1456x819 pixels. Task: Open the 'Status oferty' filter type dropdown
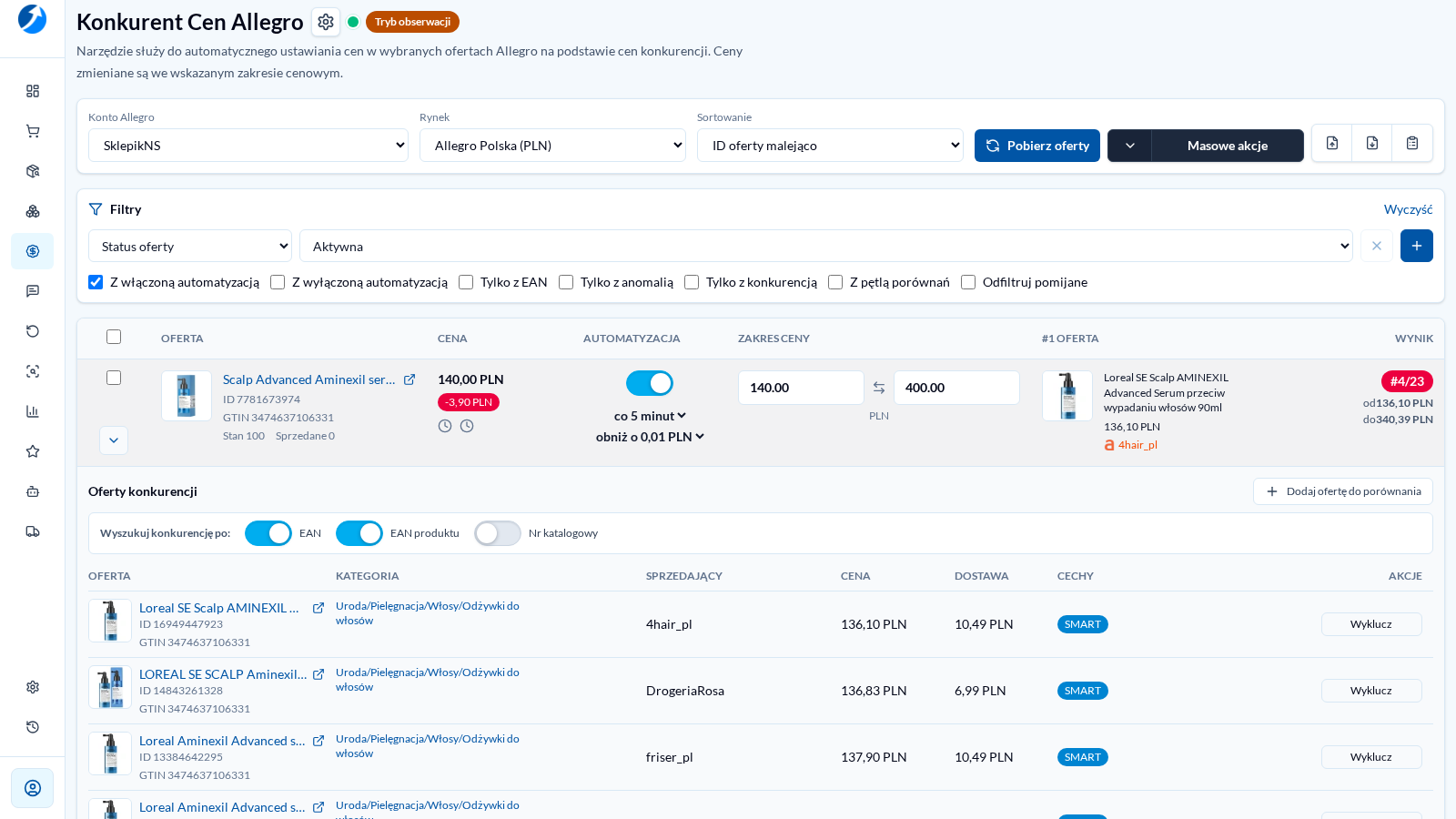click(190, 246)
